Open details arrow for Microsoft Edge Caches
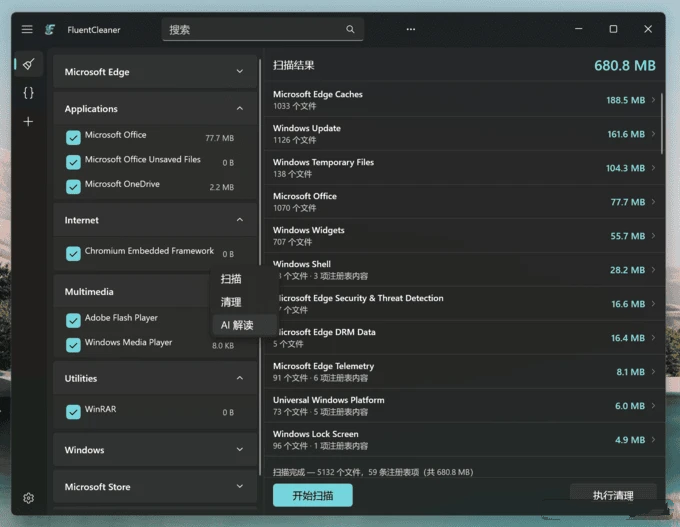The height and width of the screenshot is (527, 680). 653,100
